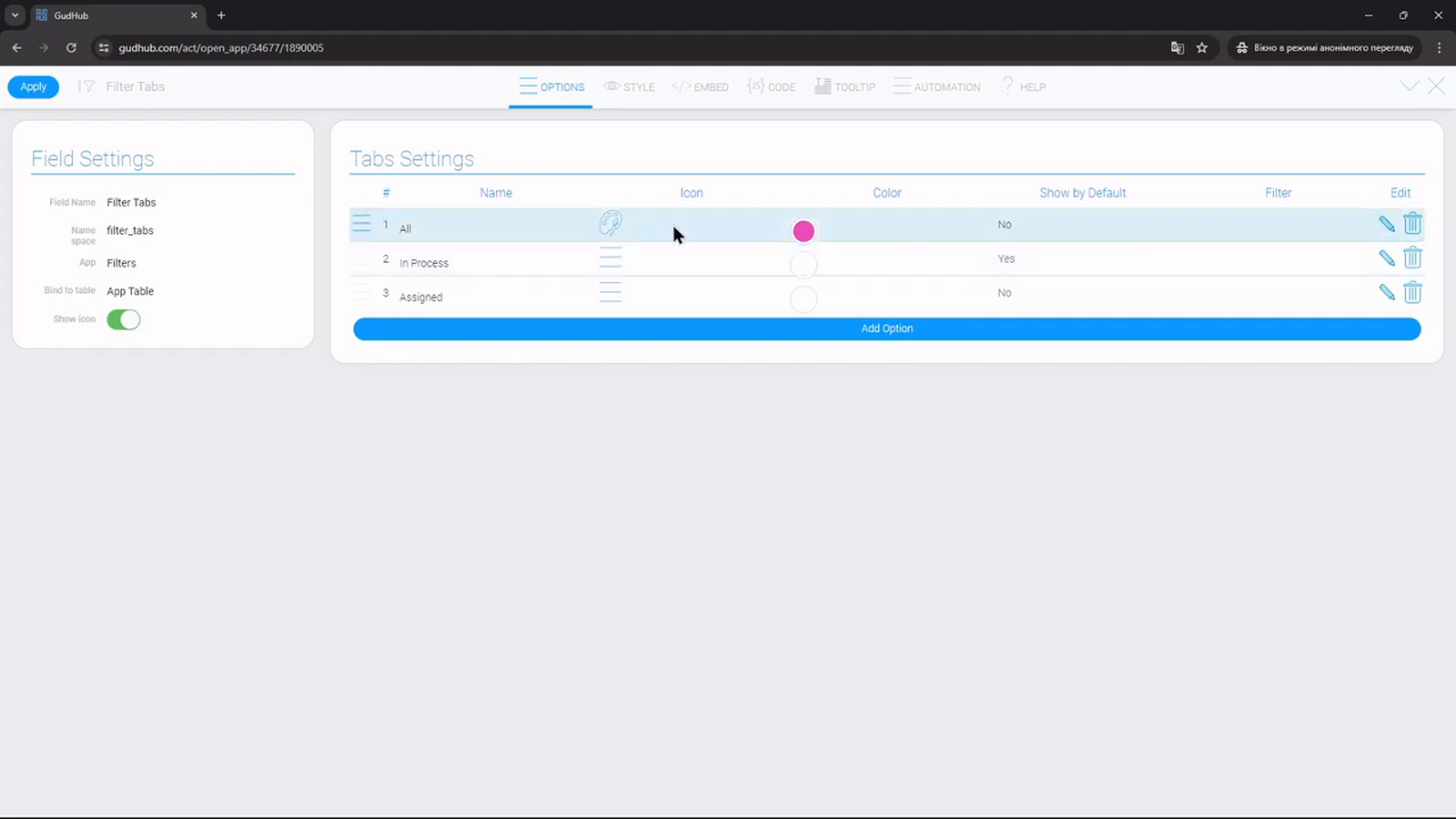Click the Add Option button
The width and height of the screenshot is (1456, 819).
887,329
